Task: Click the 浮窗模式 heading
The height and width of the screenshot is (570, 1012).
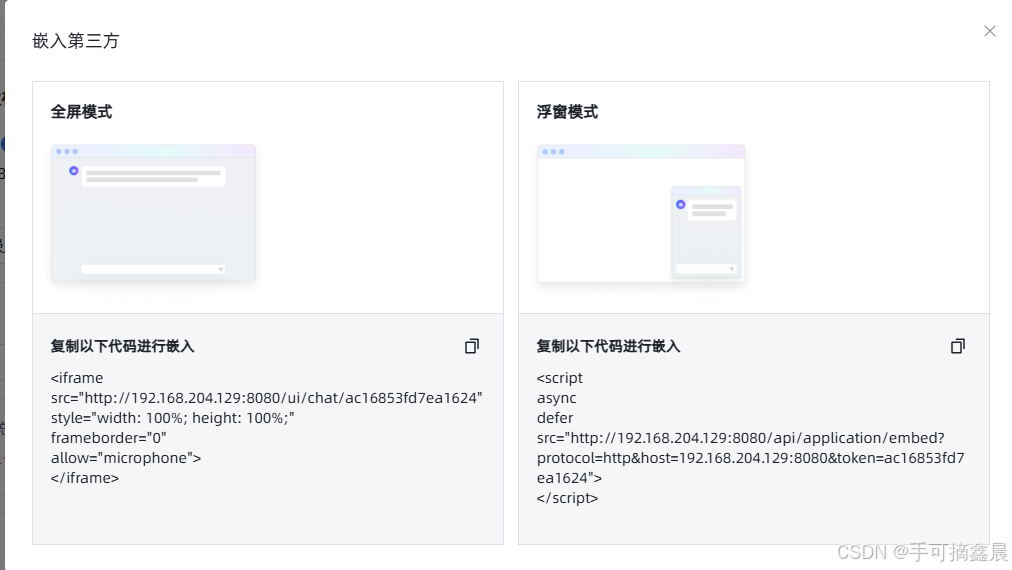Action: tap(567, 112)
